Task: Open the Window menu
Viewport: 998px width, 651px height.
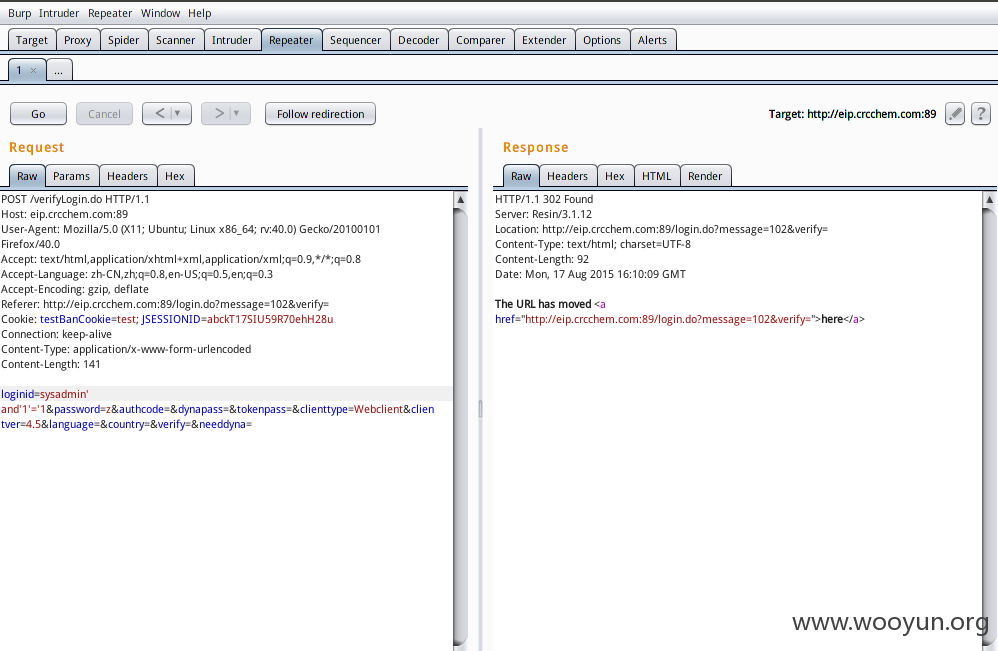Action: [x=160, y=13]
